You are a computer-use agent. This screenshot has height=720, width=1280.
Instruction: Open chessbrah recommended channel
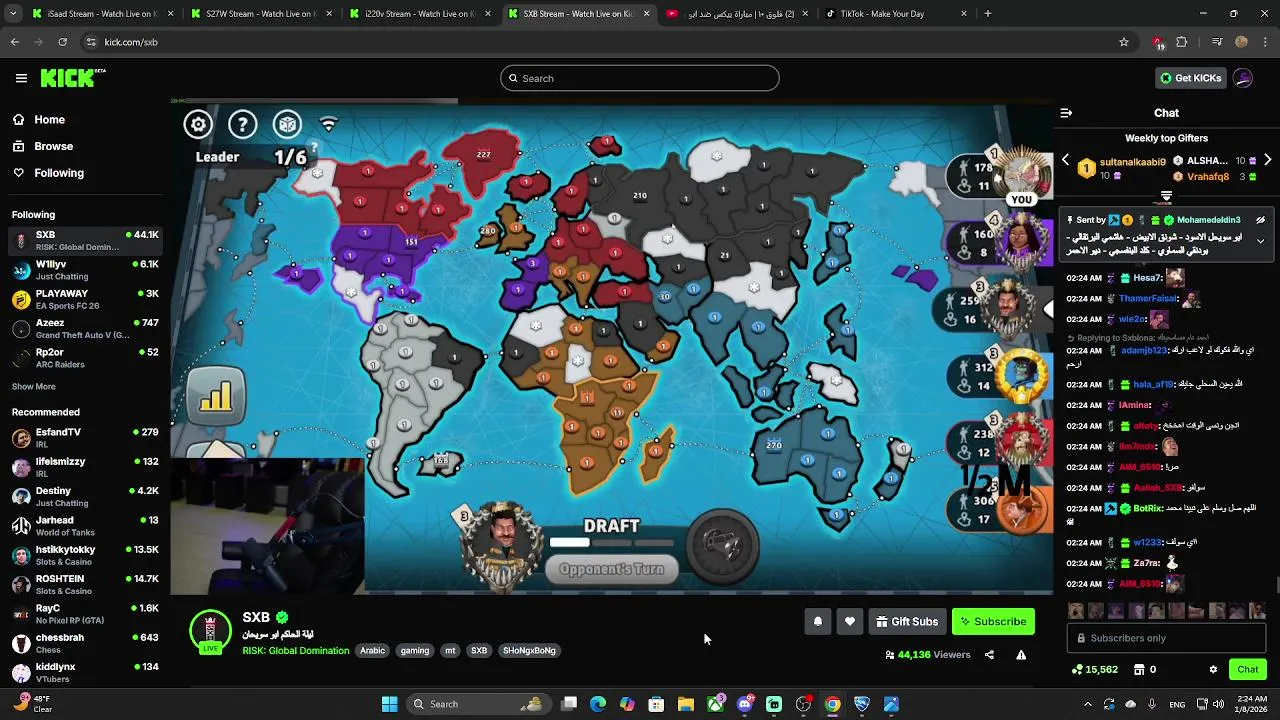(85, 643)
